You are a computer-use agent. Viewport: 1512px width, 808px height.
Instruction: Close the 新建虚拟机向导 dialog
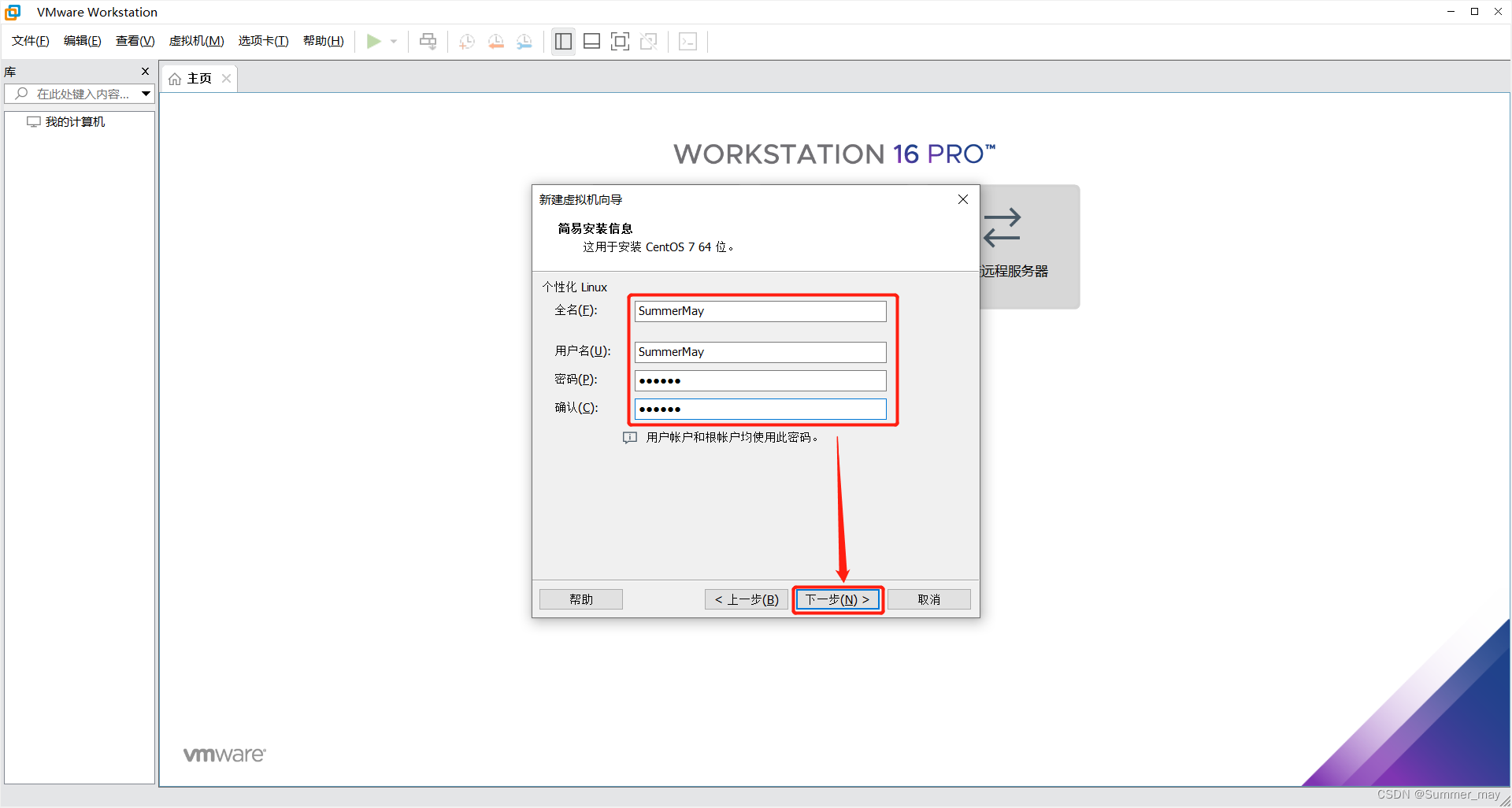962,199
